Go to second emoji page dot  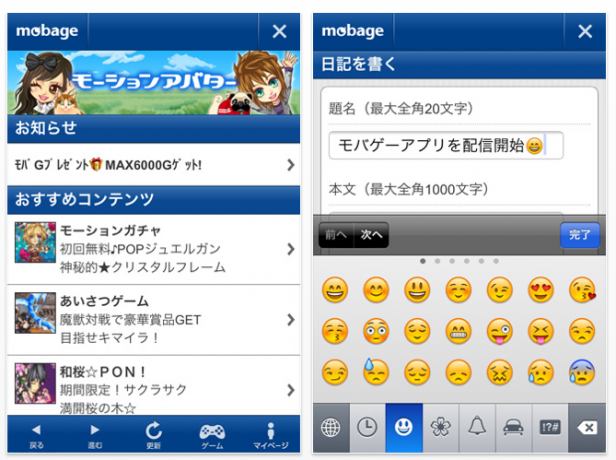coord(437,261)
